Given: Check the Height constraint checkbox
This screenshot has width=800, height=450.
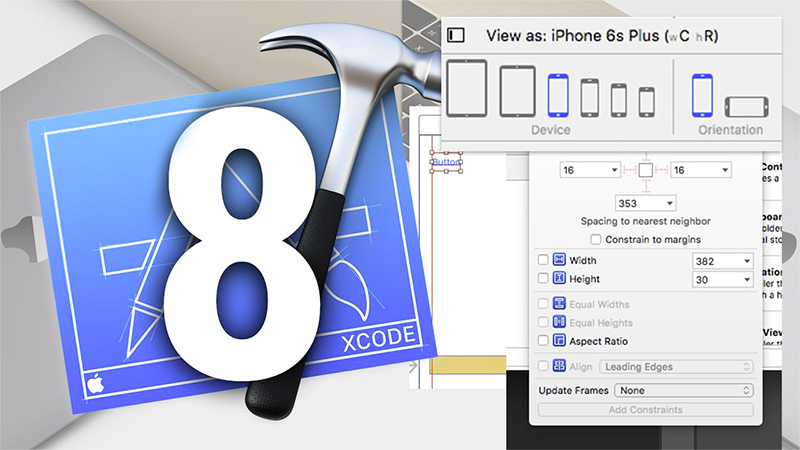Looking at the screenshot, I should tap(543, 280).
